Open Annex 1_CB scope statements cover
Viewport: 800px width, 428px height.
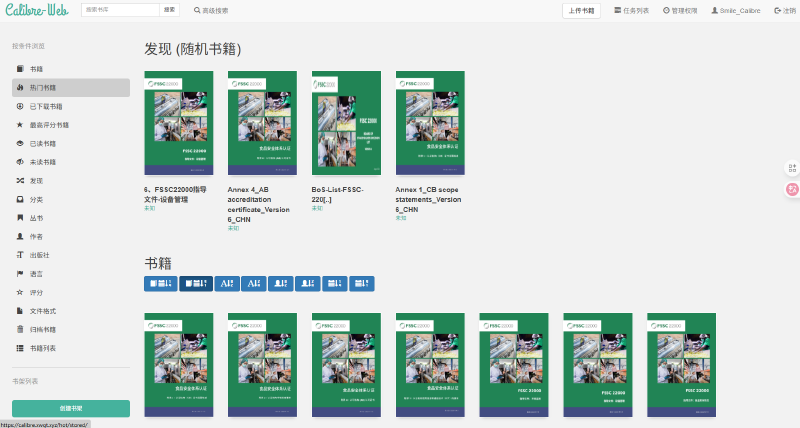[x=430, y=123]
